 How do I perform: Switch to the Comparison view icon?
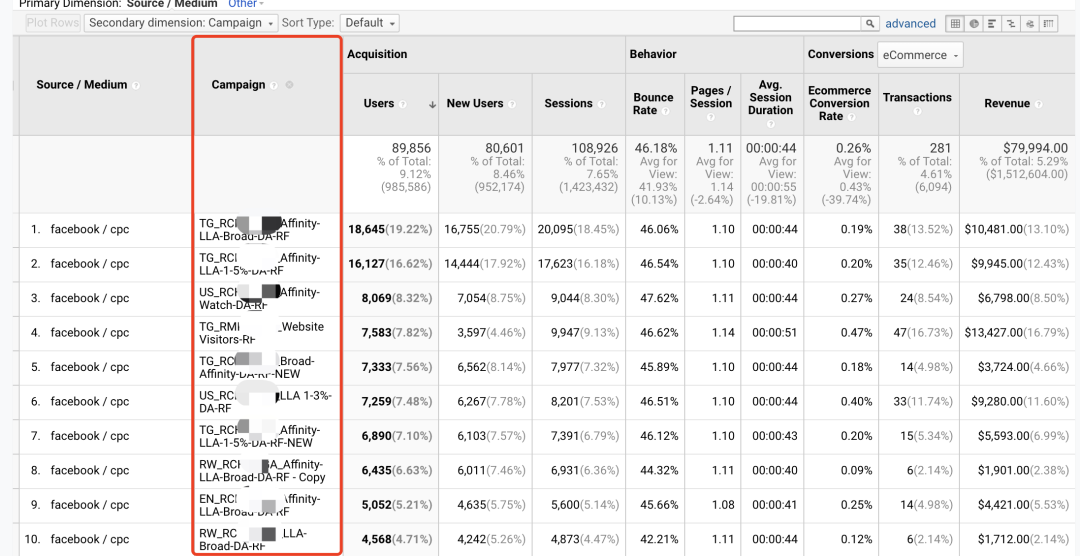pos(1012,23)
